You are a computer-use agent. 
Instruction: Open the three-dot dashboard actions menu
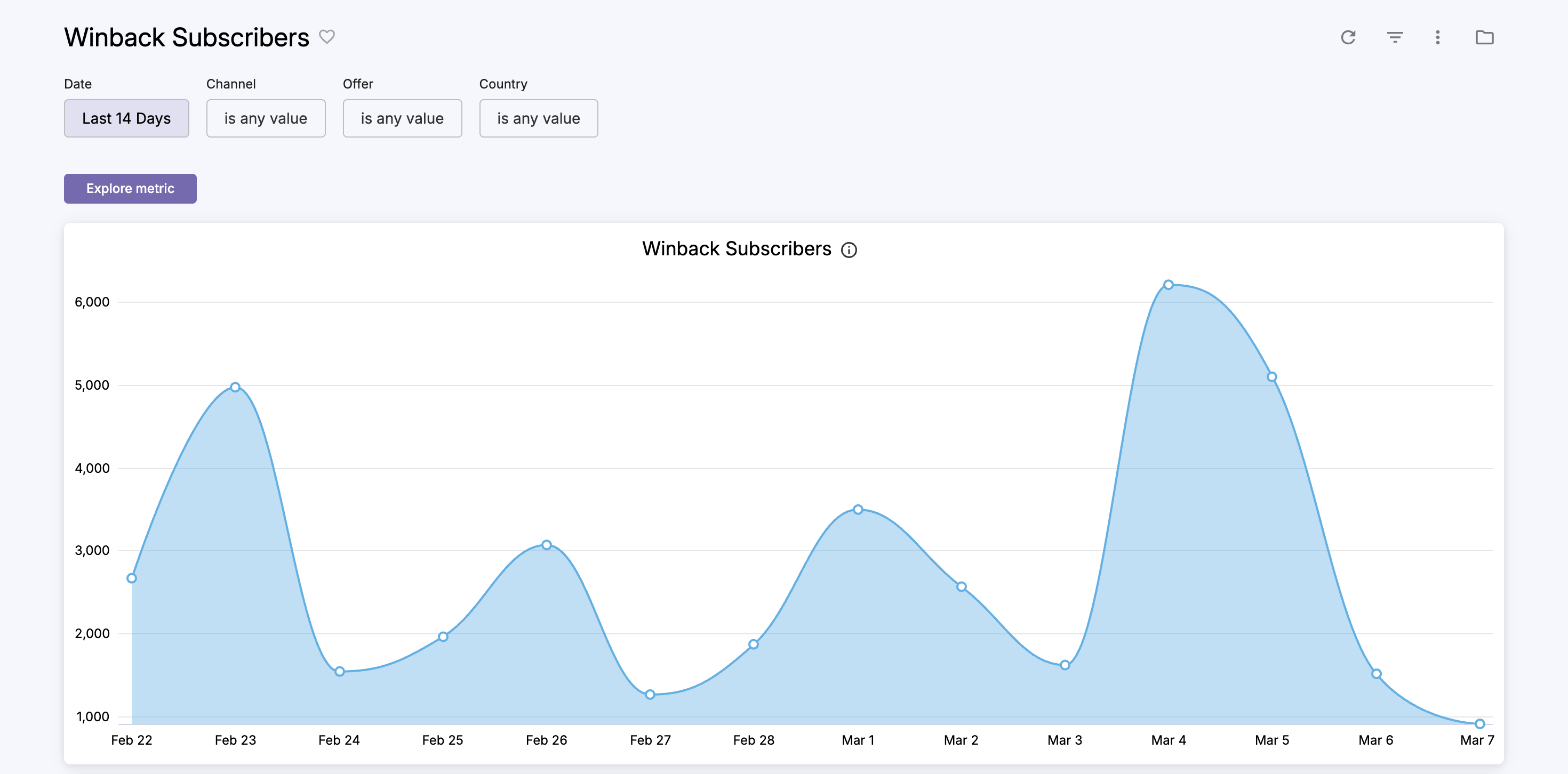click(1438, 38)
